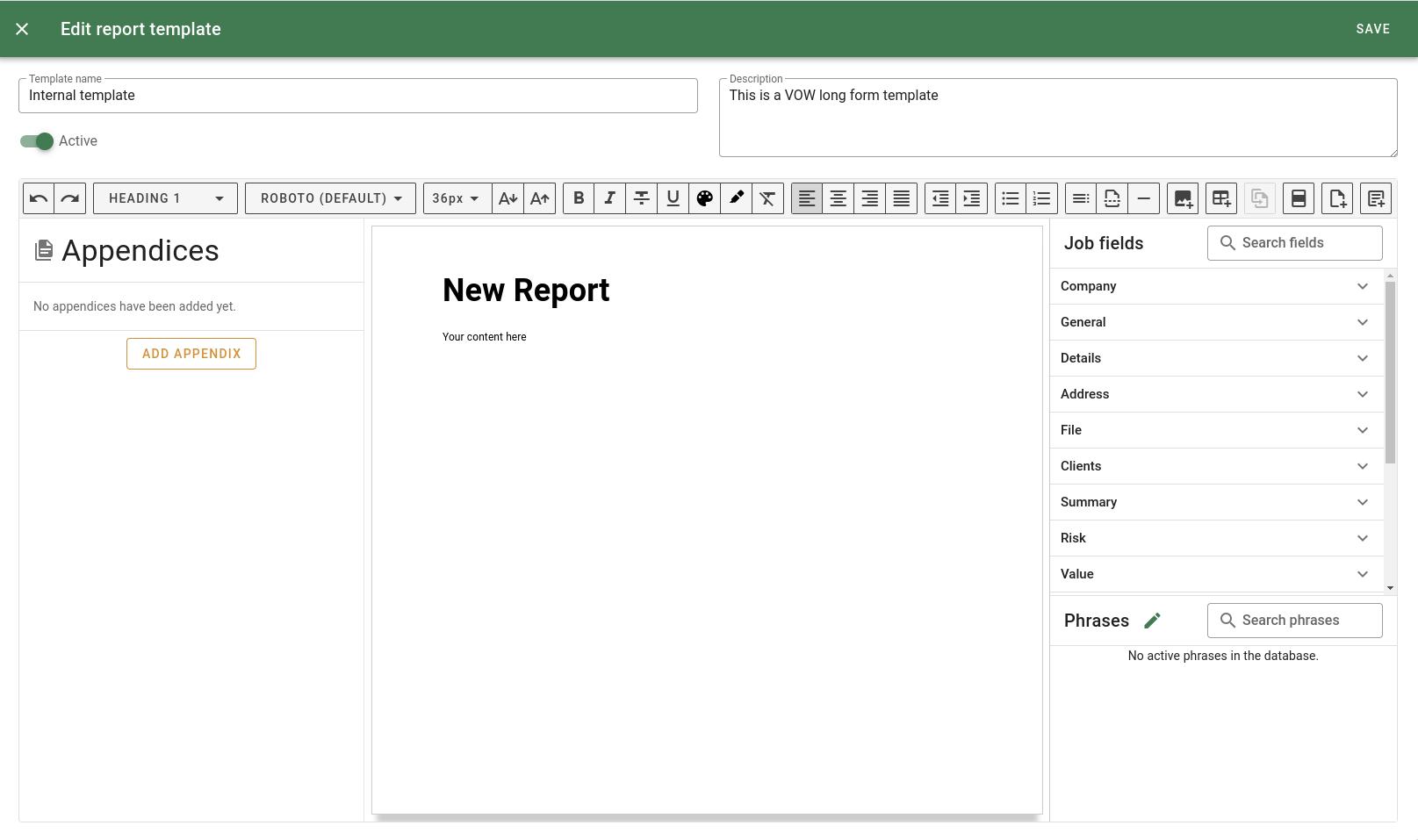Screen dimensions: 1418x840
Task: Open the Heading 1 style dropdown
Action: [x=164, y=197]
